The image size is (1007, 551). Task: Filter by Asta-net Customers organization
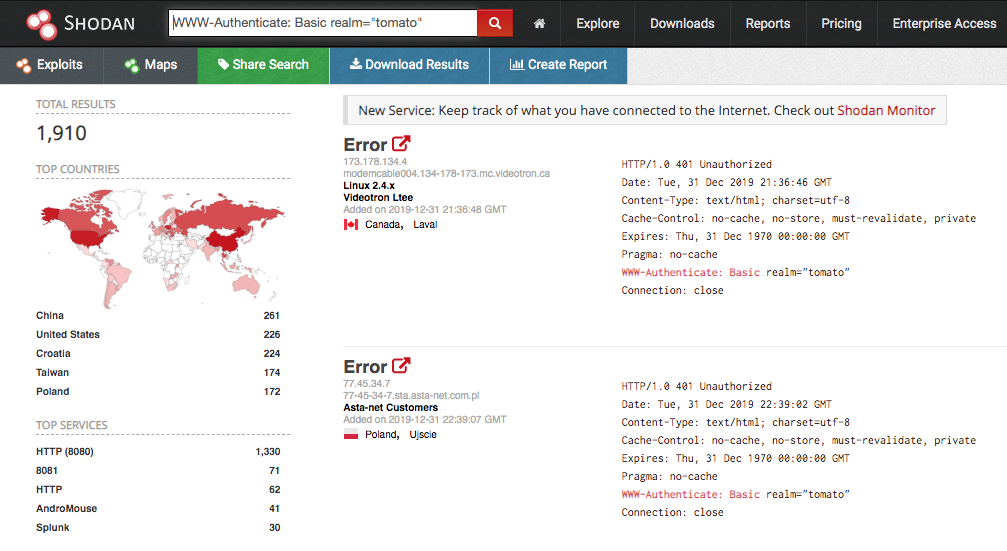pos(390,408)
